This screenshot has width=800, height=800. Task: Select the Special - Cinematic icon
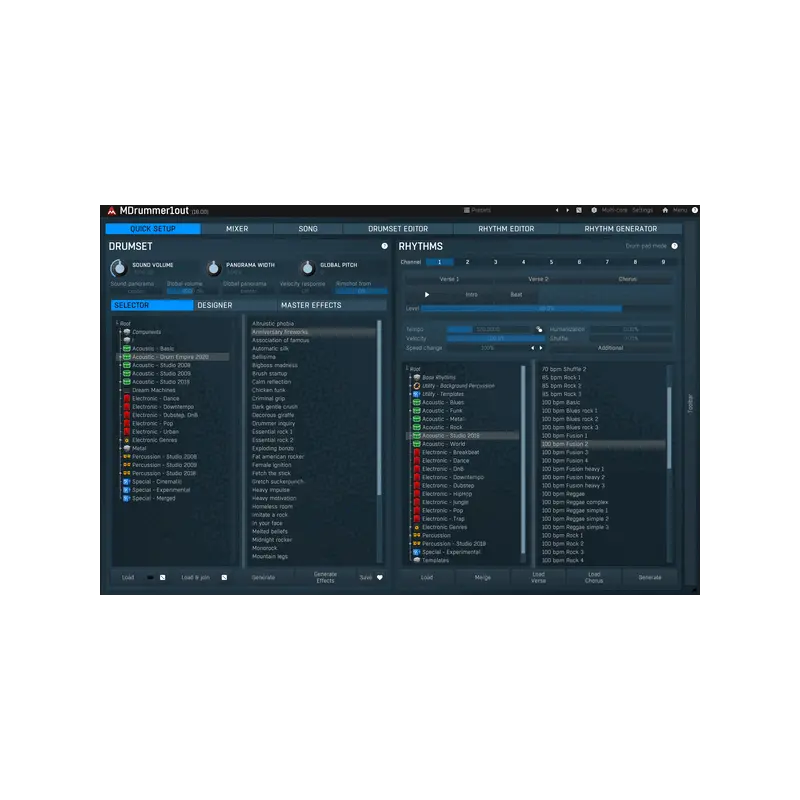click(127, 482)
